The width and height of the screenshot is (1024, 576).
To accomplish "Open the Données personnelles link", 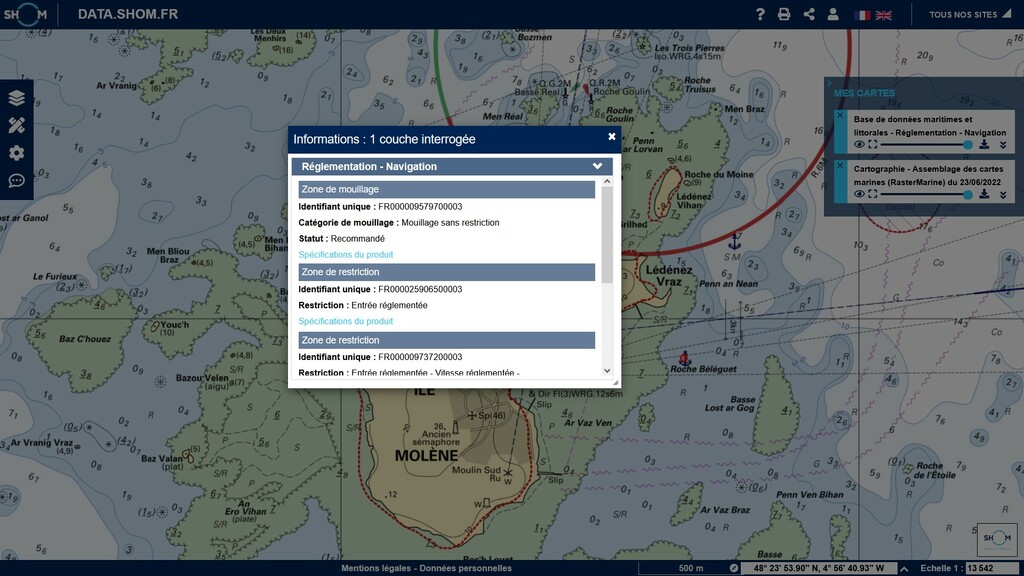I will [x=466, y=568].
